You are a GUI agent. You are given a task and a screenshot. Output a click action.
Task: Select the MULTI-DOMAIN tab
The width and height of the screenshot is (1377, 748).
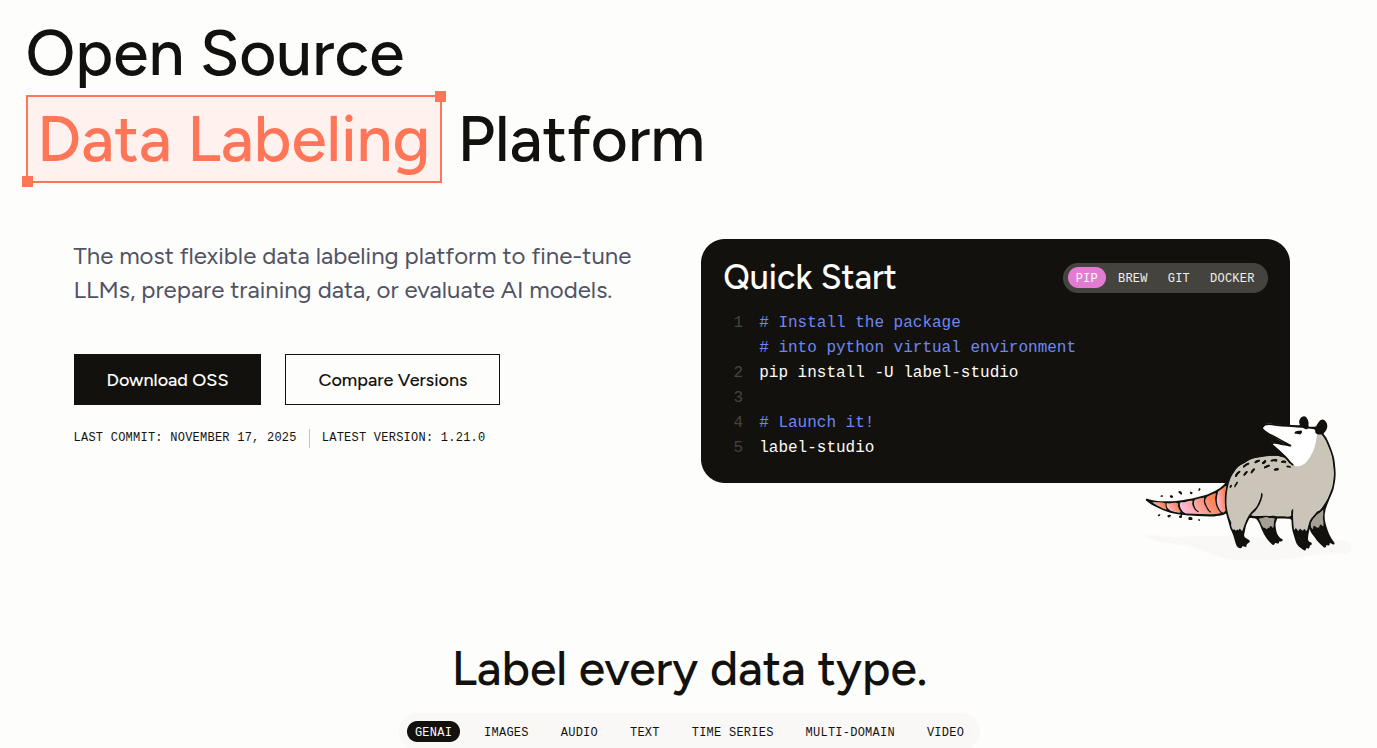pos(850,732)
